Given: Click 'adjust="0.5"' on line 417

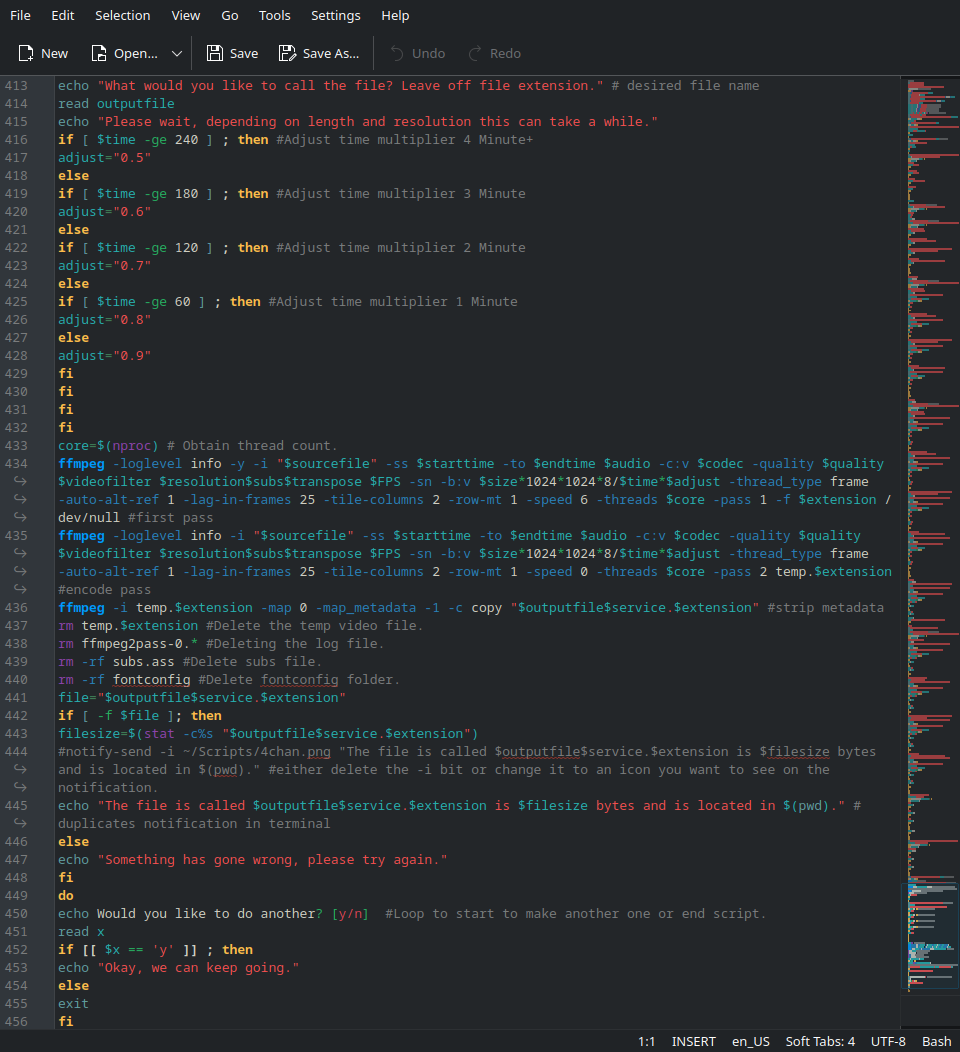Looking at the screenshot, I should (x=104, y=158).
